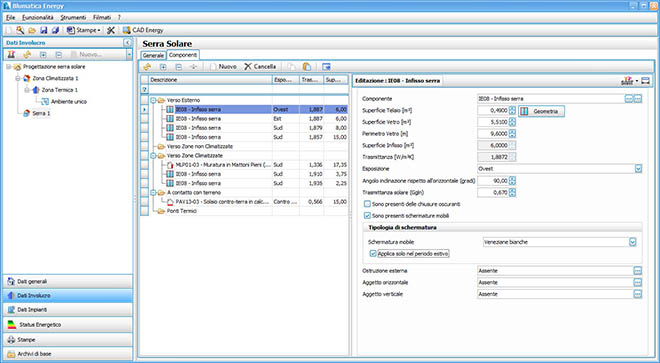Select Ambiente unico tree item

[x=69, y=101]
